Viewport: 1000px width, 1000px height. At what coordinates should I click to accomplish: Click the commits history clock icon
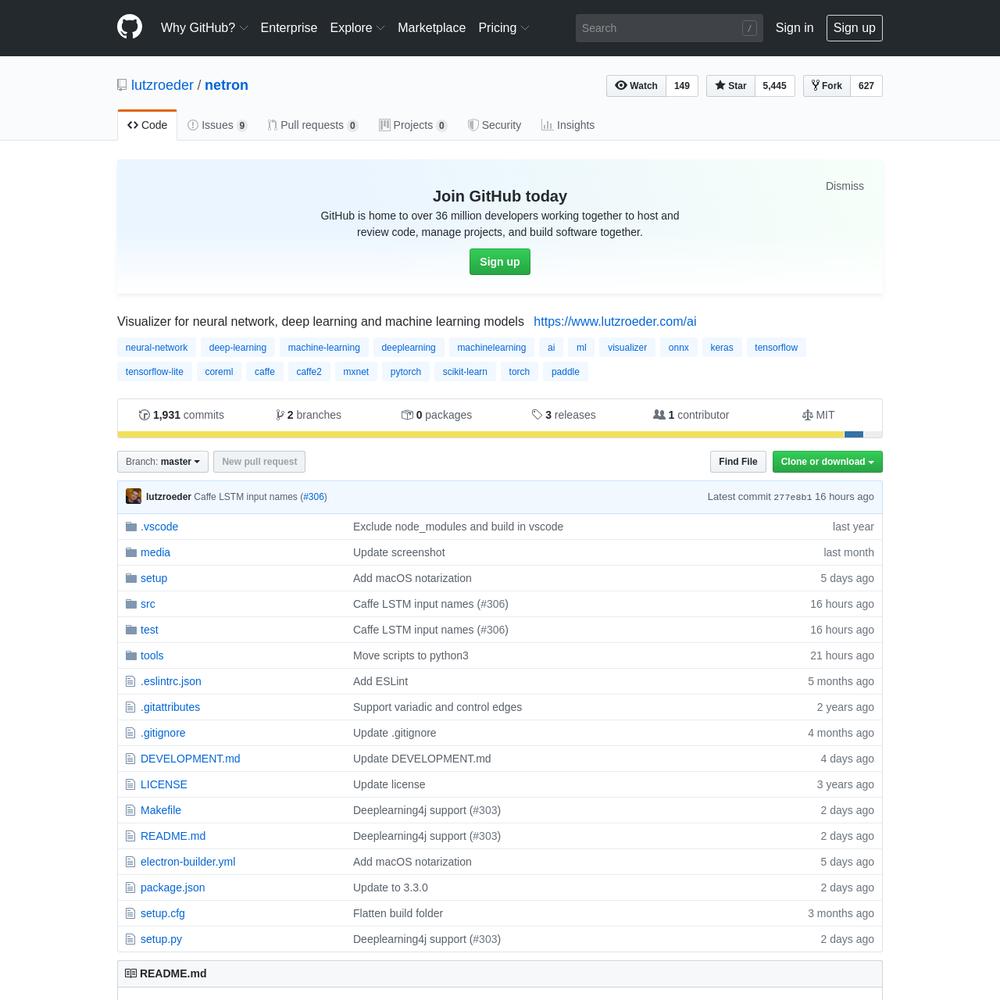[144, 415]
